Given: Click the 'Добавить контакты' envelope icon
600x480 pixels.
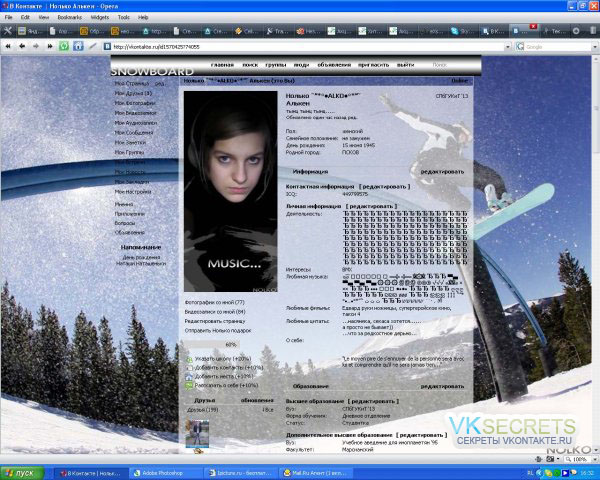Looking at the screenshot, I should 189,368.
